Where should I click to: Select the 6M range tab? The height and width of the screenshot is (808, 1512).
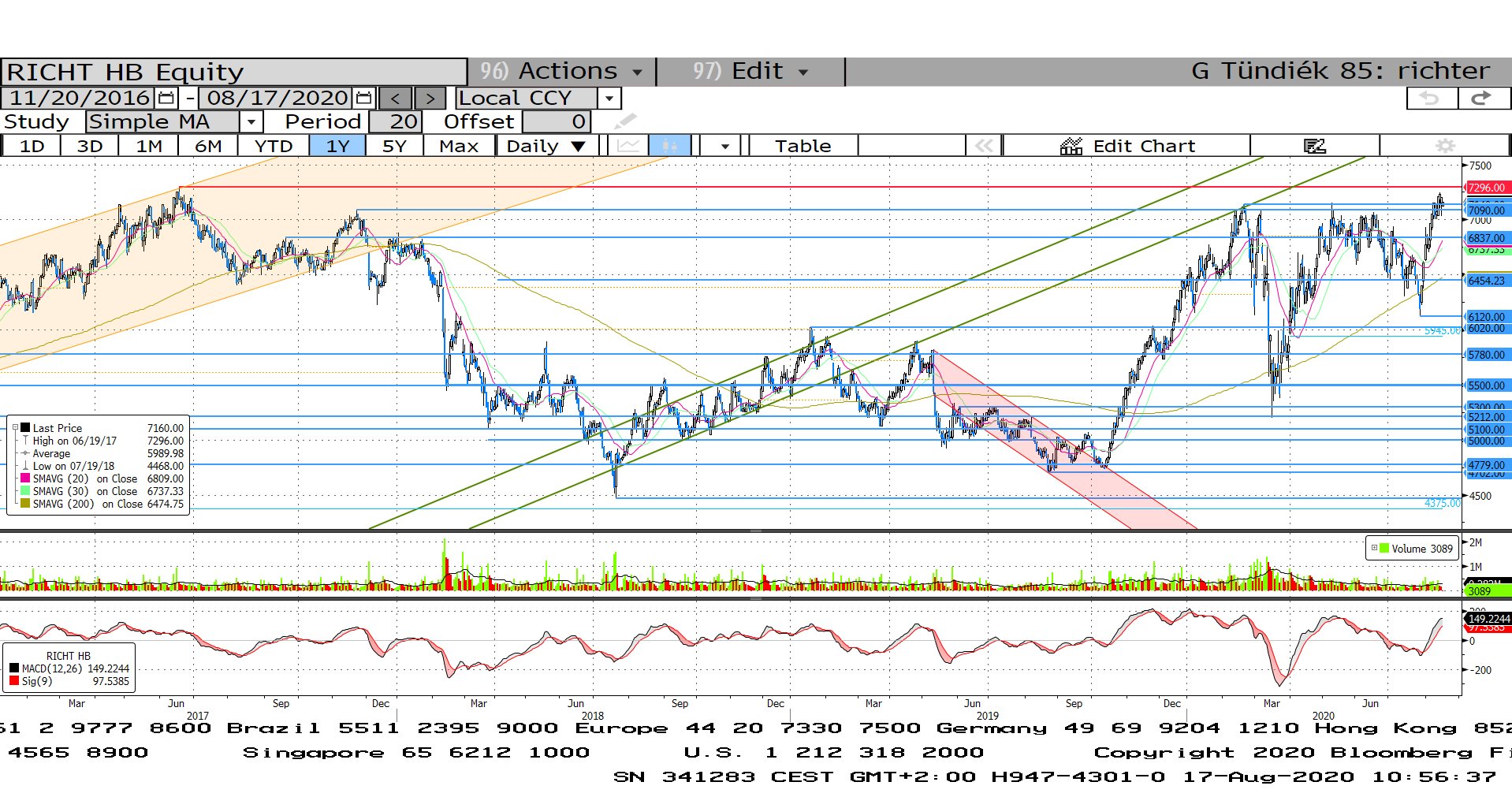coord(208,146)
